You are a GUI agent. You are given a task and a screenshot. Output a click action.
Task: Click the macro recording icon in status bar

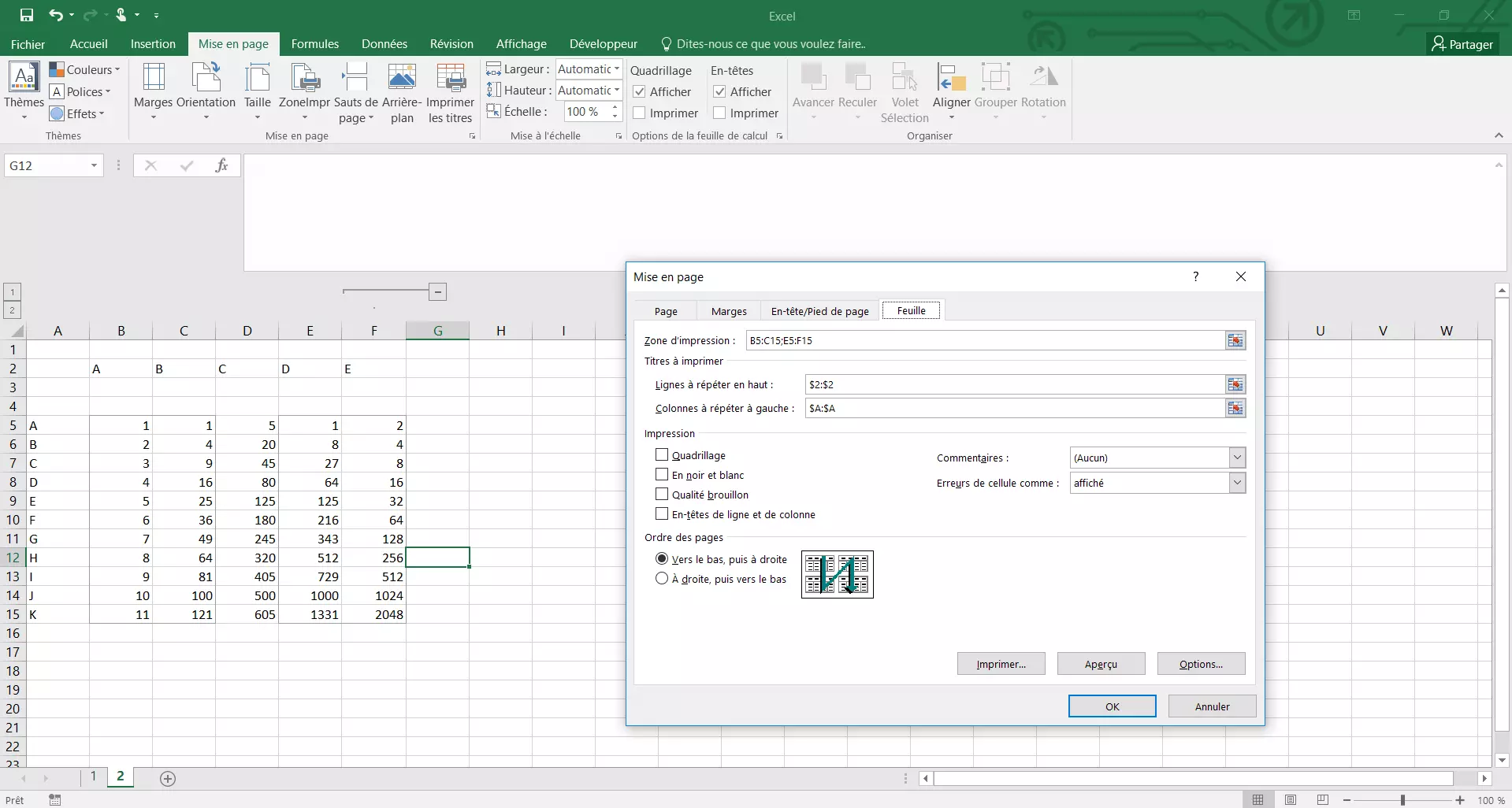click(x=54, y=800)
